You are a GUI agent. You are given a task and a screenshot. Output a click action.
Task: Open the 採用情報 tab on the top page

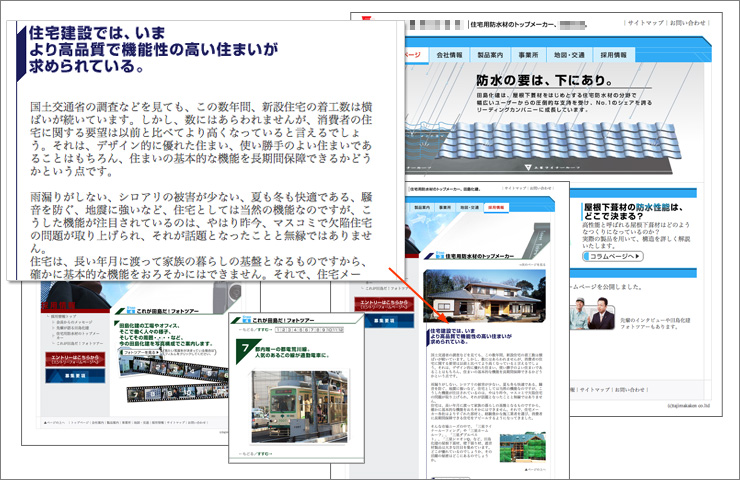614,55
